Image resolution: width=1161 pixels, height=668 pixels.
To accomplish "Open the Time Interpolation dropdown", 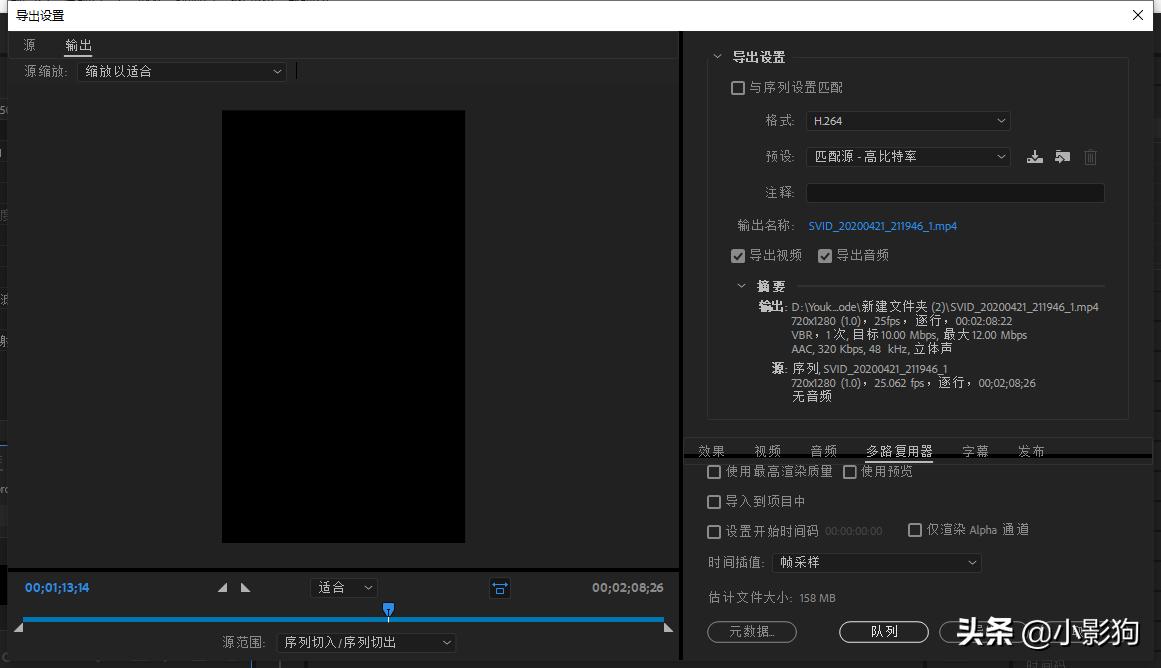I will click(x=877, y=563).
